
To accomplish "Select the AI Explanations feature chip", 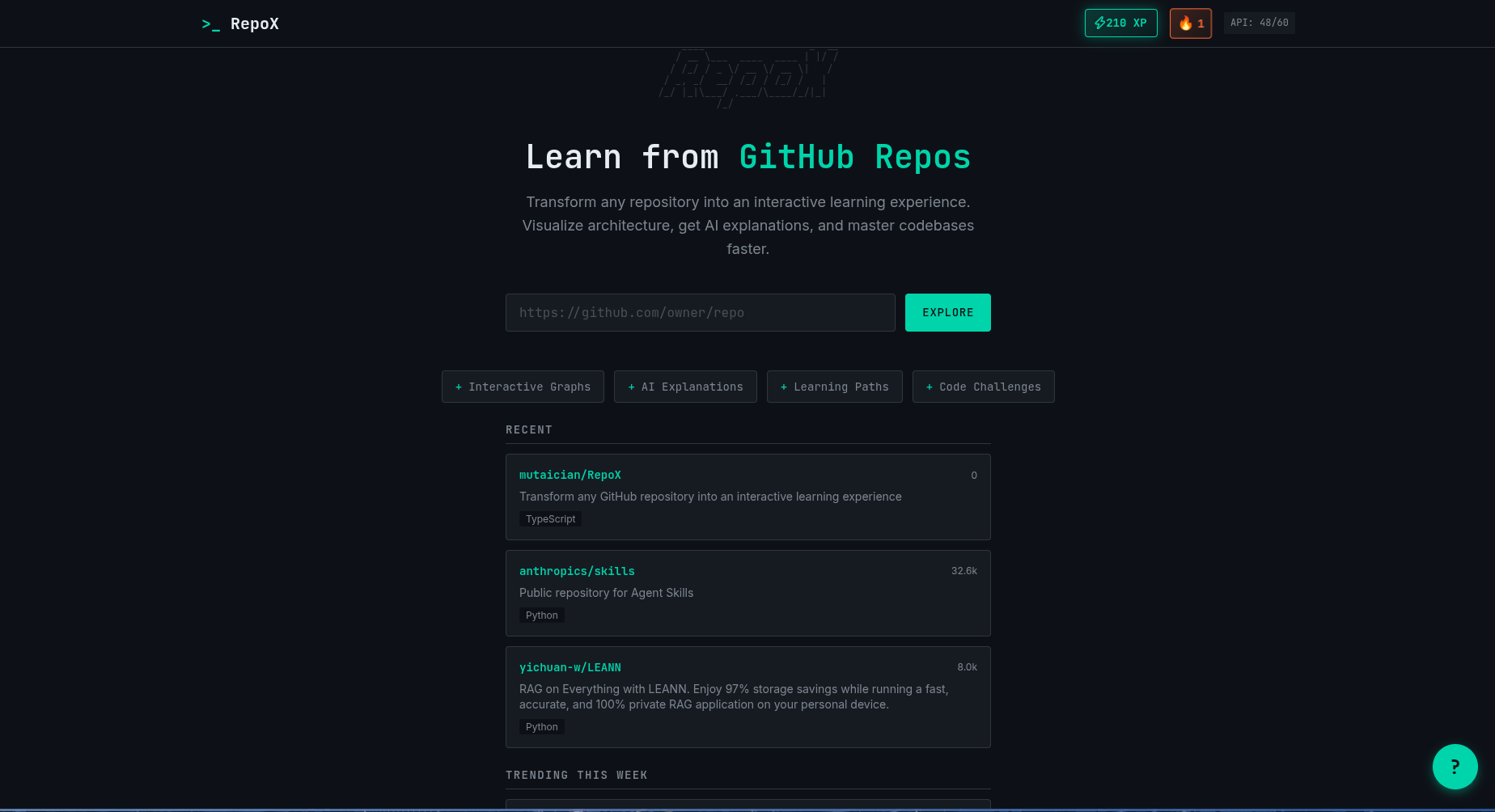I will [x=685, y=387].
